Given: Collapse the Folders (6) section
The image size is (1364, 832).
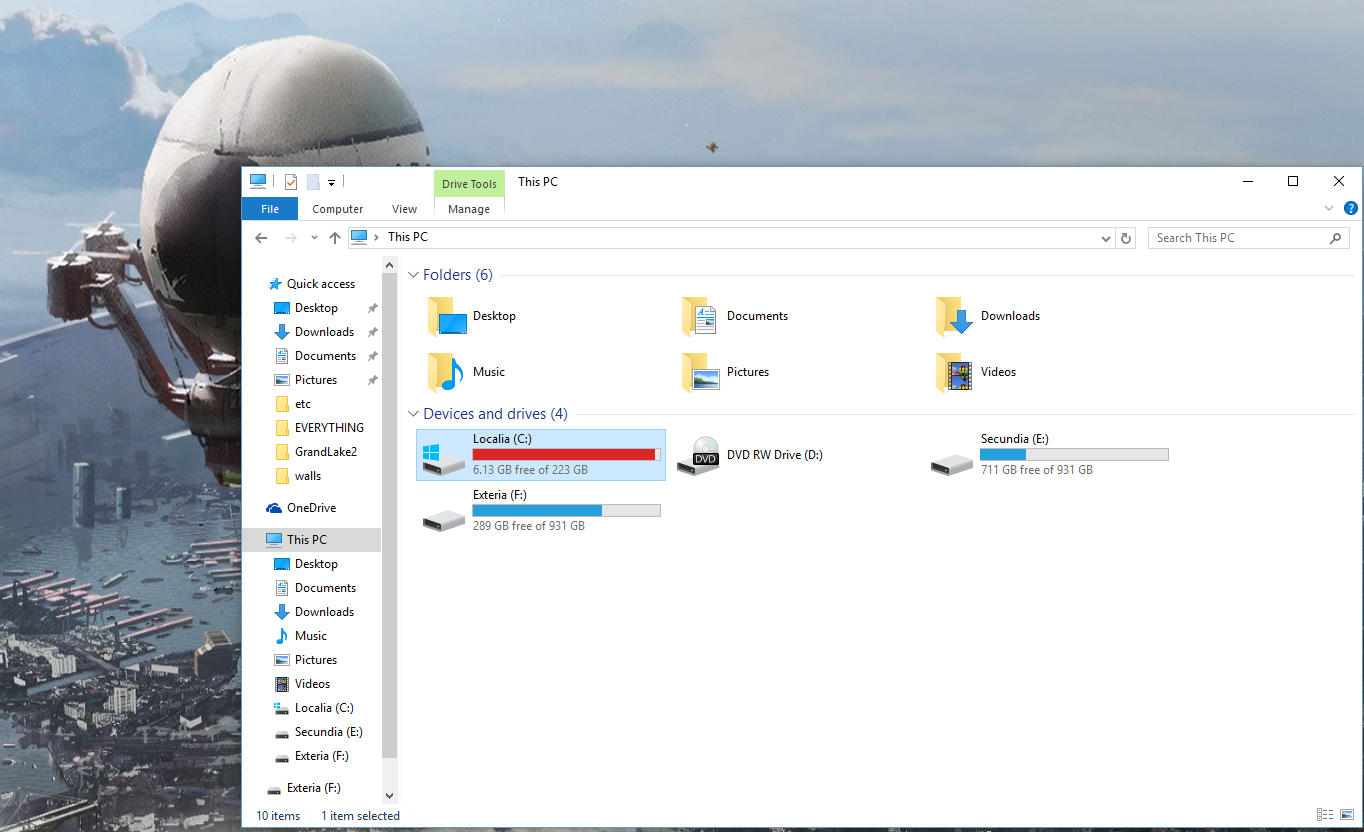Looking at the screenshot, I should 413,274.
